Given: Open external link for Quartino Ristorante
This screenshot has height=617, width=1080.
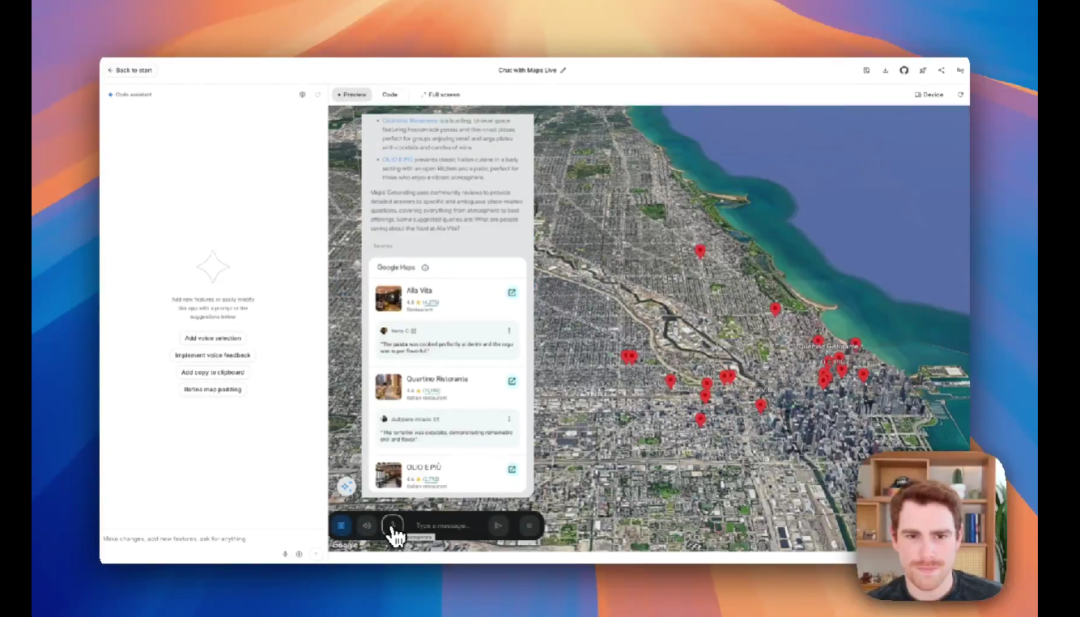Looking at the screenshot, I should pyautogui.click(x=512, y=381).
